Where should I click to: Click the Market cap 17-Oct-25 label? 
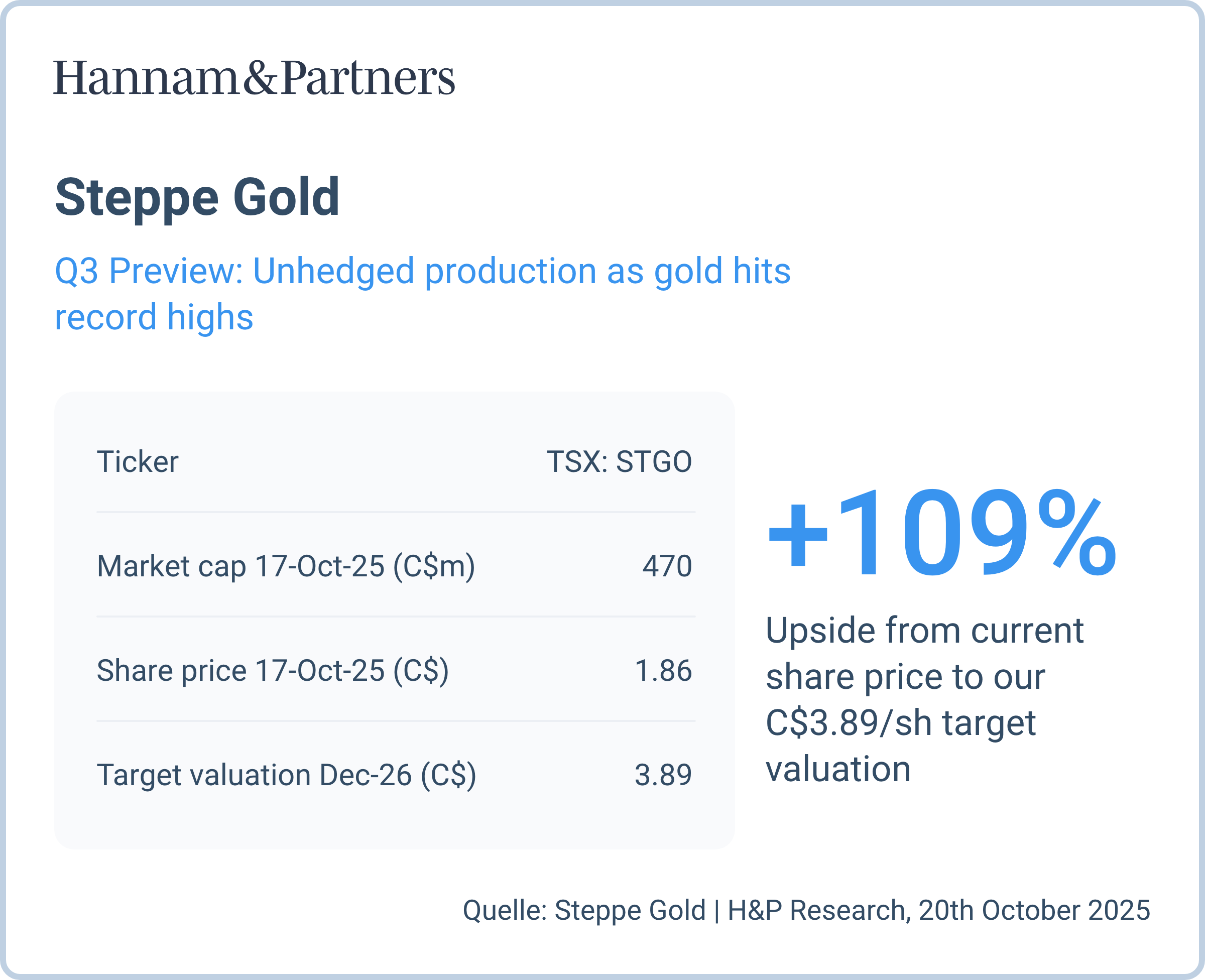[x=286, y=566]
